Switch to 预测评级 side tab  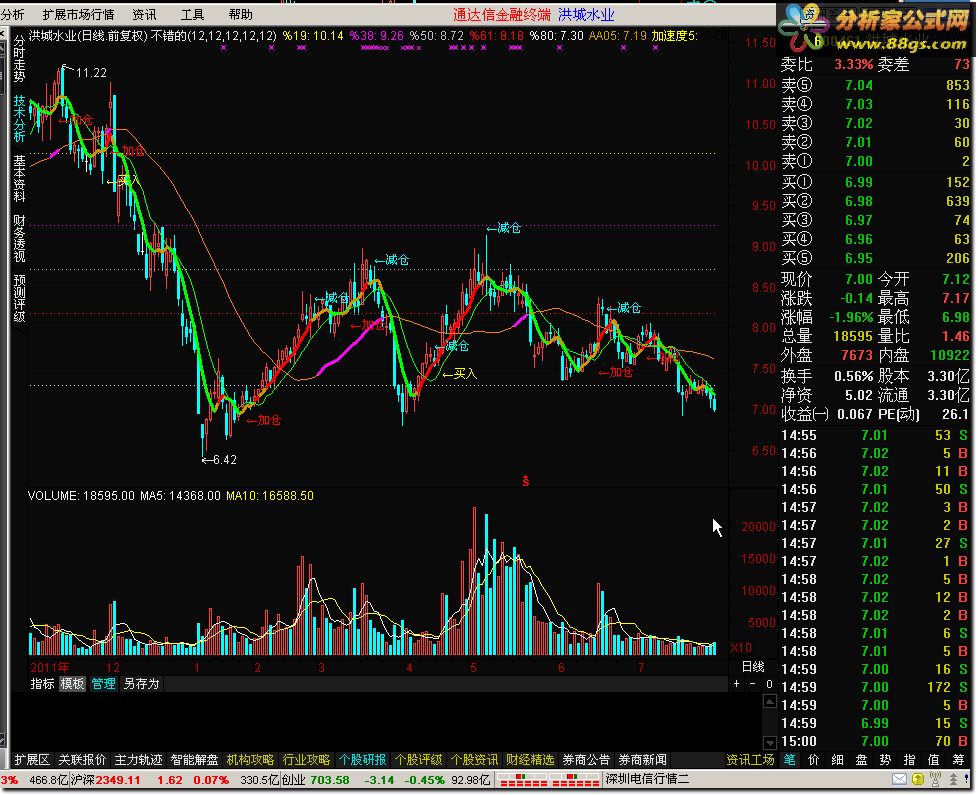pos(19,298)
